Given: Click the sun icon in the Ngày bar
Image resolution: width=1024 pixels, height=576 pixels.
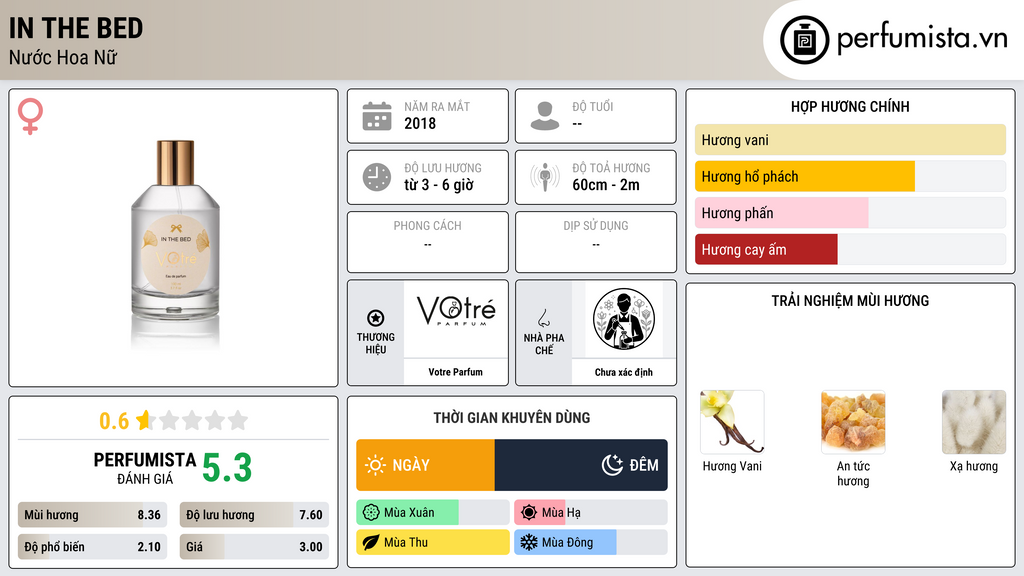Looking at the screenshot, I should [376, 465].
